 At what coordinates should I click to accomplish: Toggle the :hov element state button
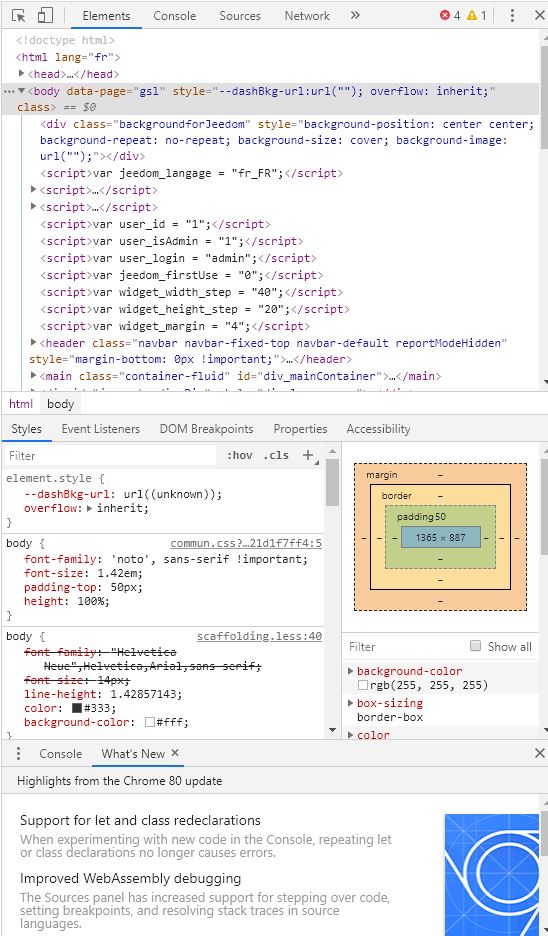pos(239,455)
